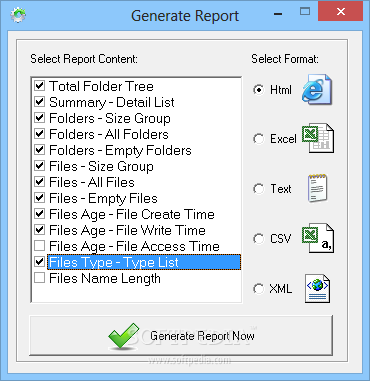
Task: Click the green checkmark icon on the Generate button
Action: point(124,336)
